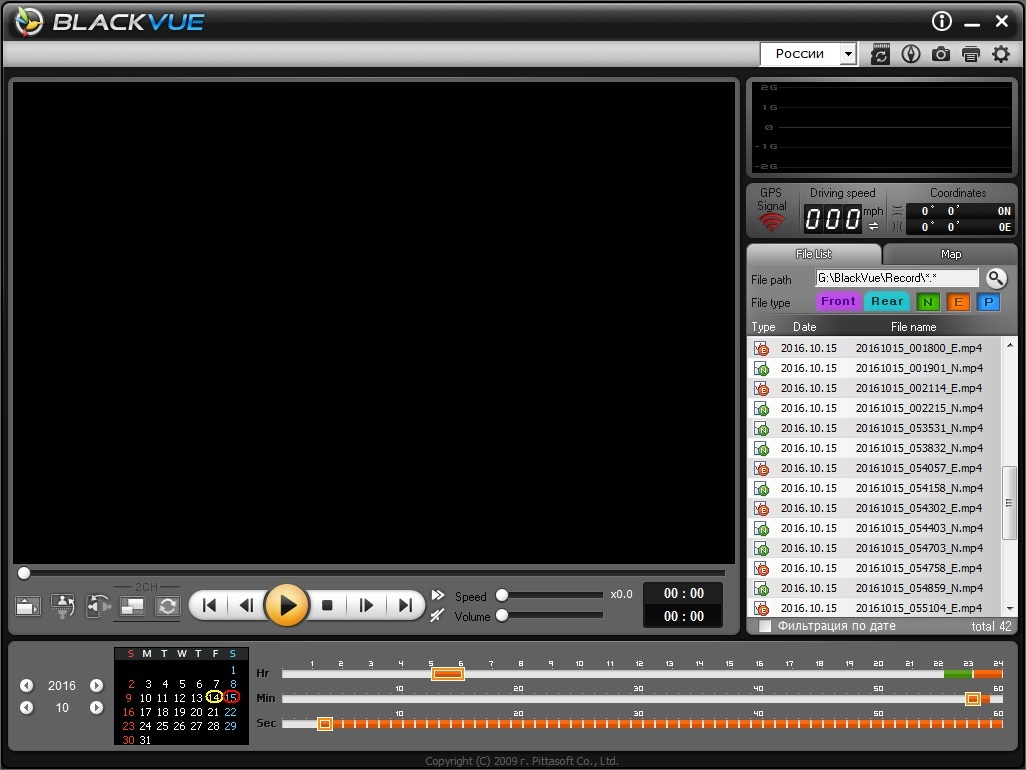
Task: Adjust the Speed slider handle
Action: pyautogui.click(x=502, y=595)
